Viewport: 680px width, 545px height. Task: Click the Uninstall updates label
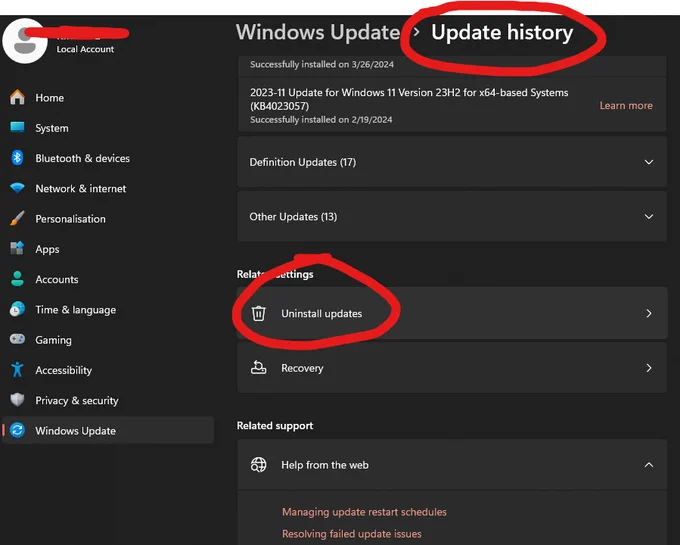[x=321, y=313]
